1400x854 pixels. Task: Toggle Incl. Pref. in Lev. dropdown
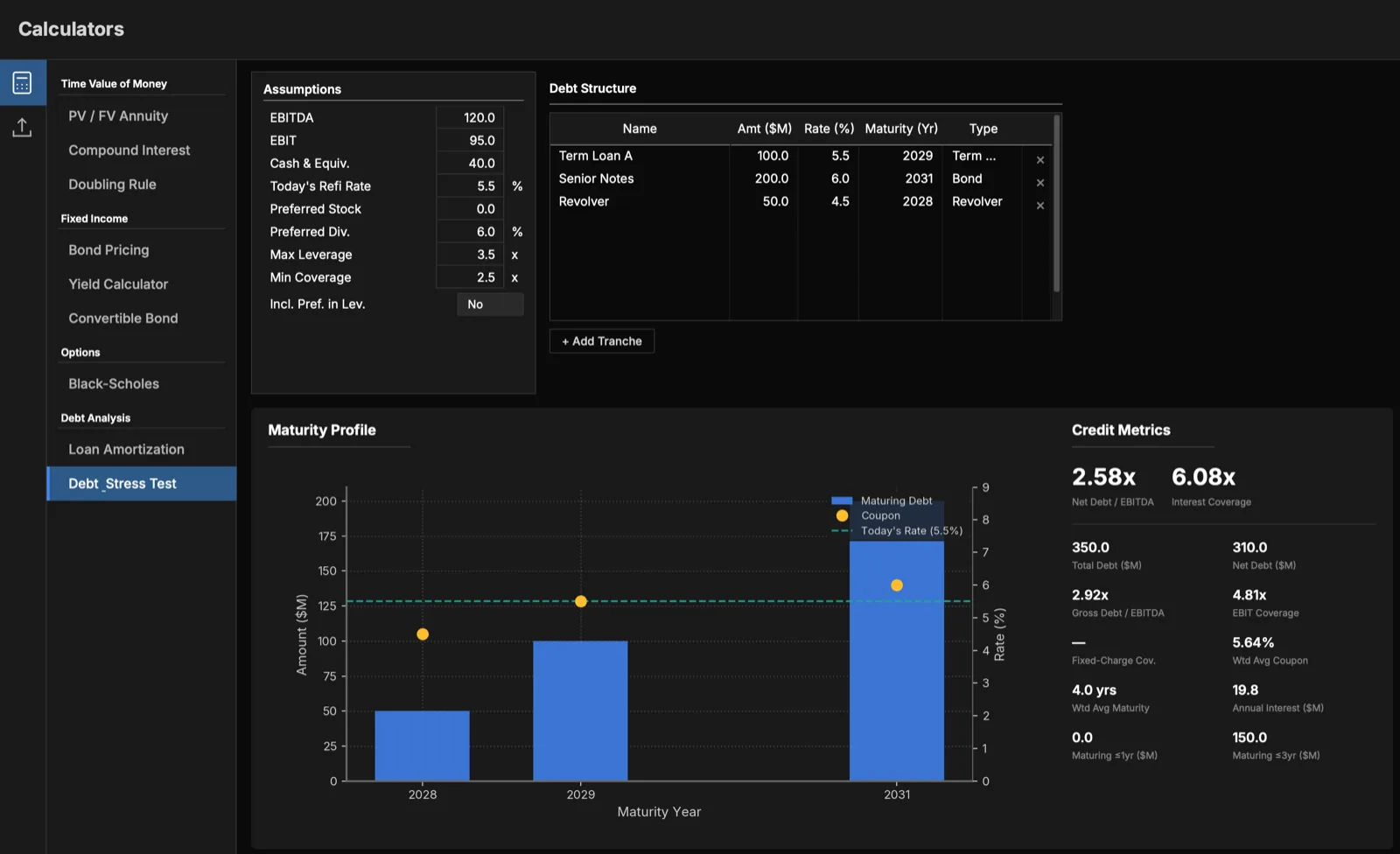click(490, 304)
